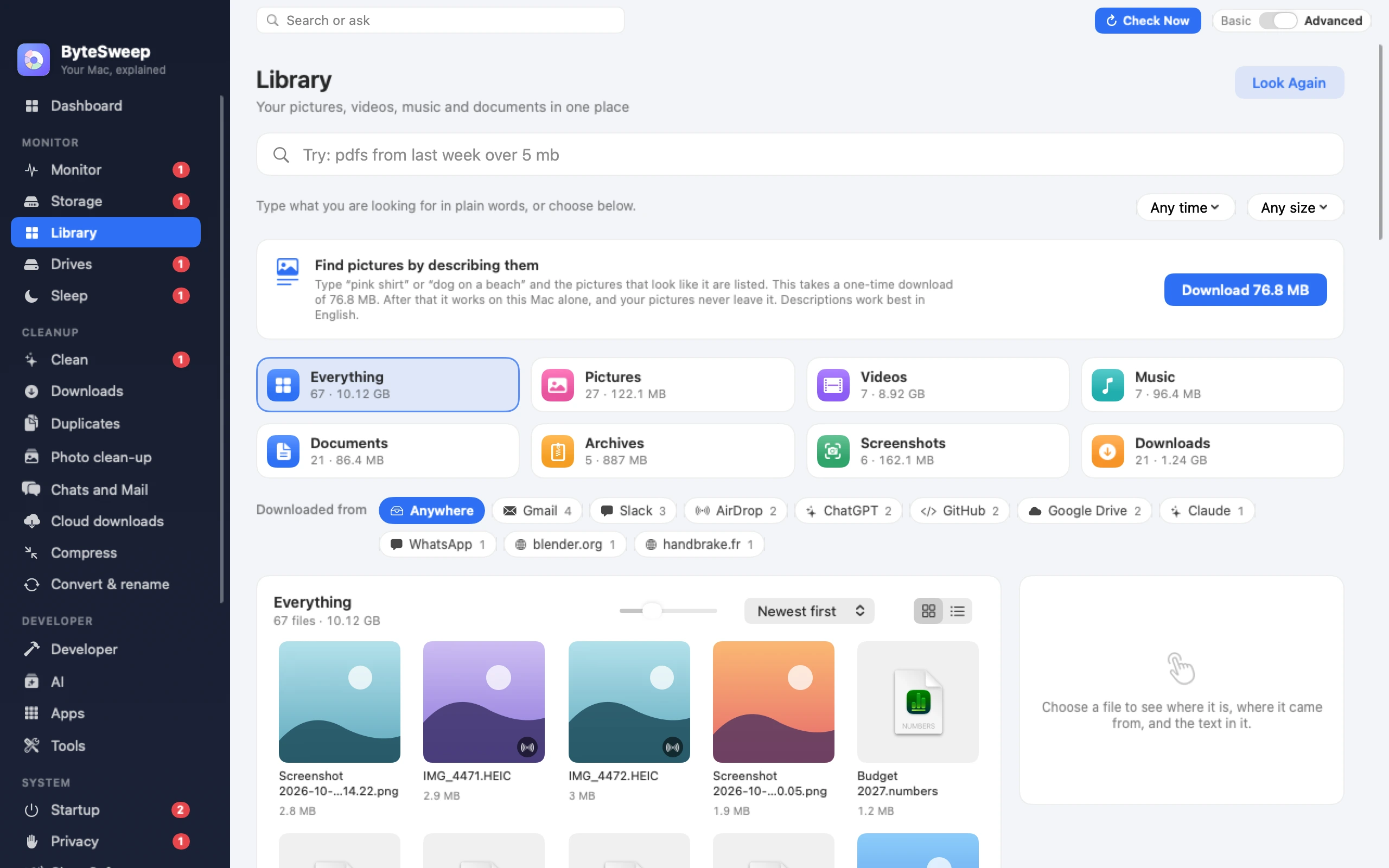The height and width of the screenshot is (868, 1389).
Task: Open the Monitor sidebar section
Action: (x=106, y=169)
